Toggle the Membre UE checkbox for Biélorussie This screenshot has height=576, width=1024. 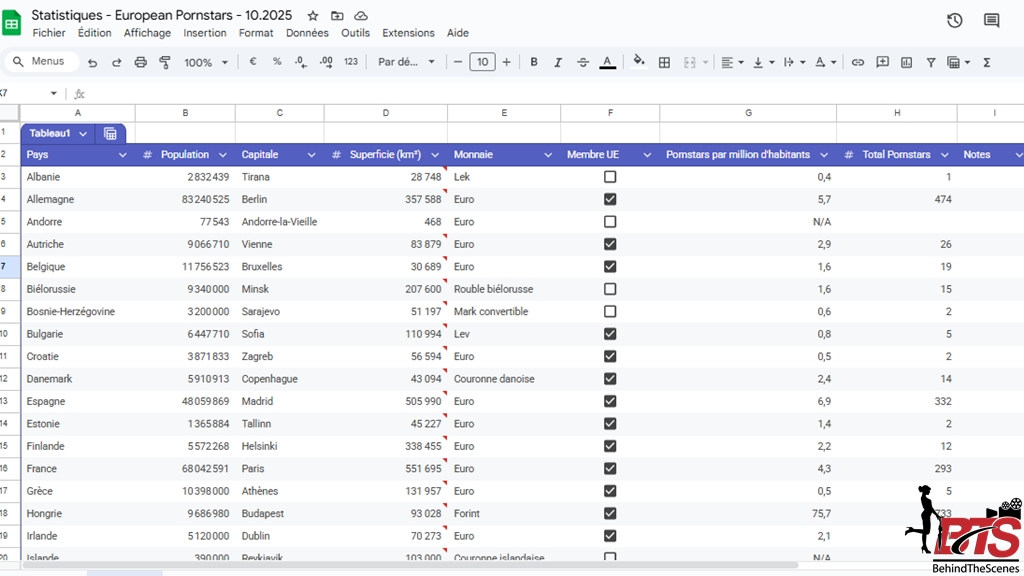(610, 289)
